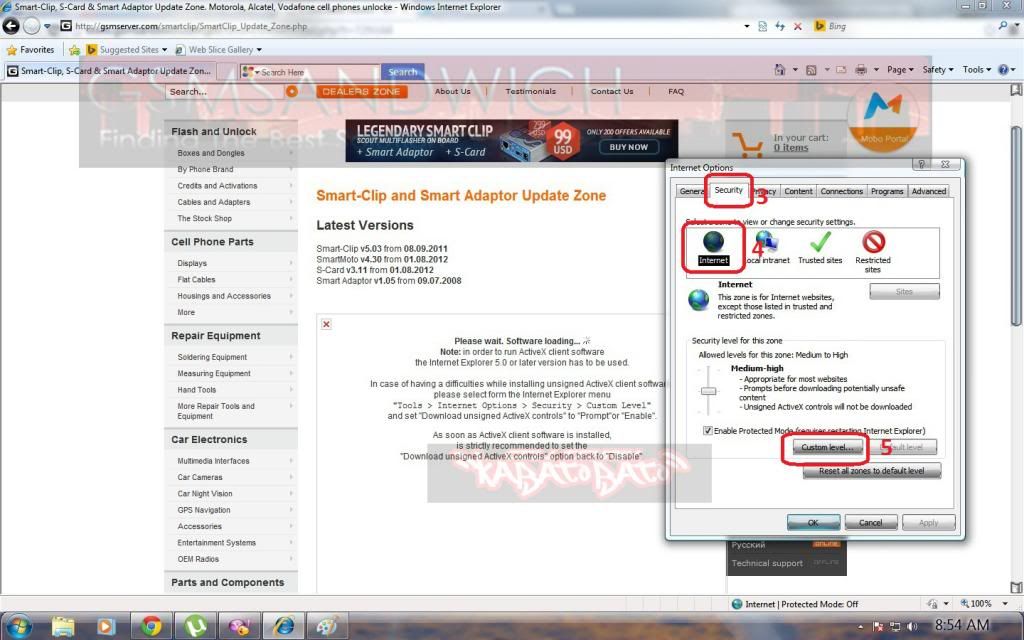Image resolution: width=1024 pixels, height=640 pixels.
Task: Open the Windows Start orb
Action: (18, 626)
